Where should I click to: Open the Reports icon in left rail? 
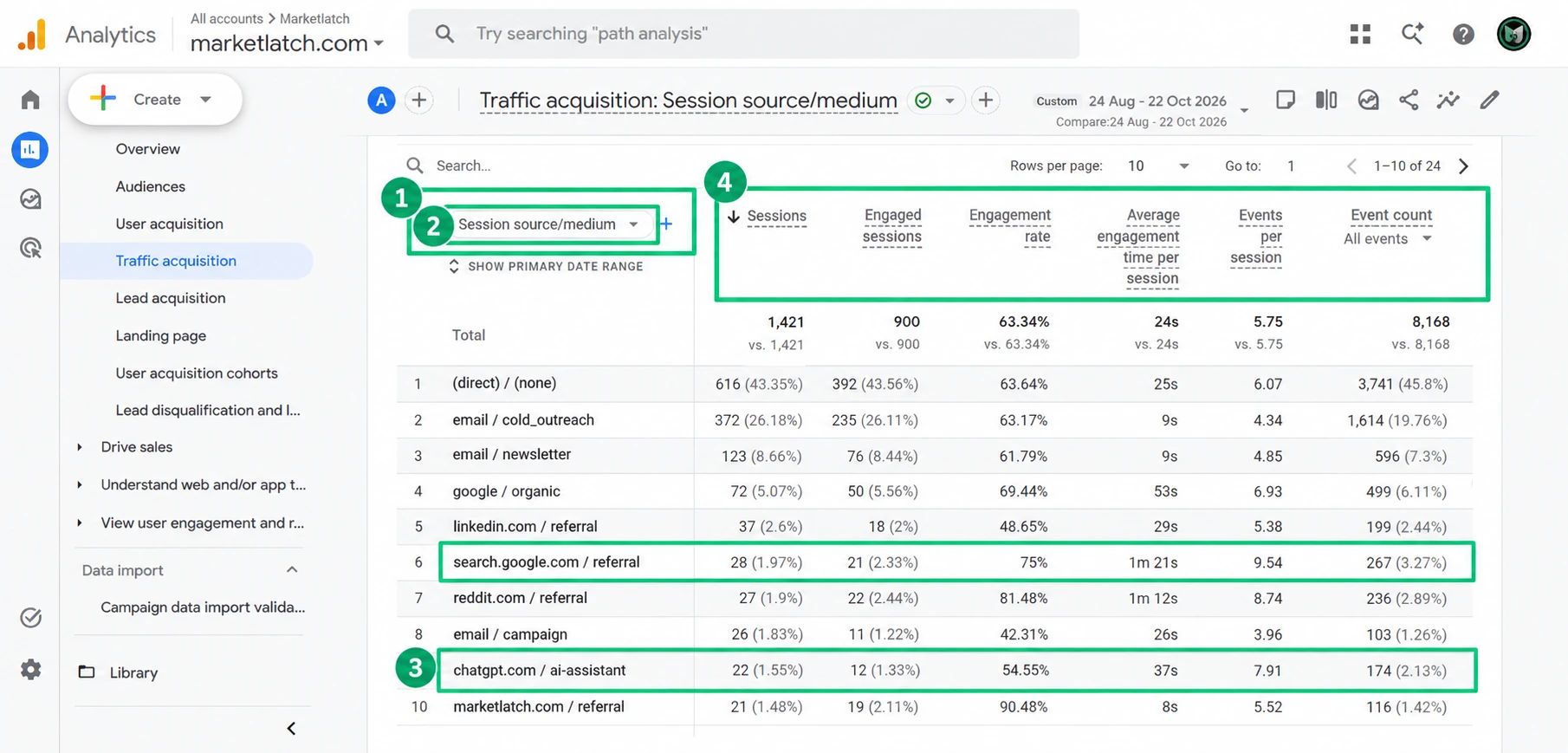[x=30, y=149]
